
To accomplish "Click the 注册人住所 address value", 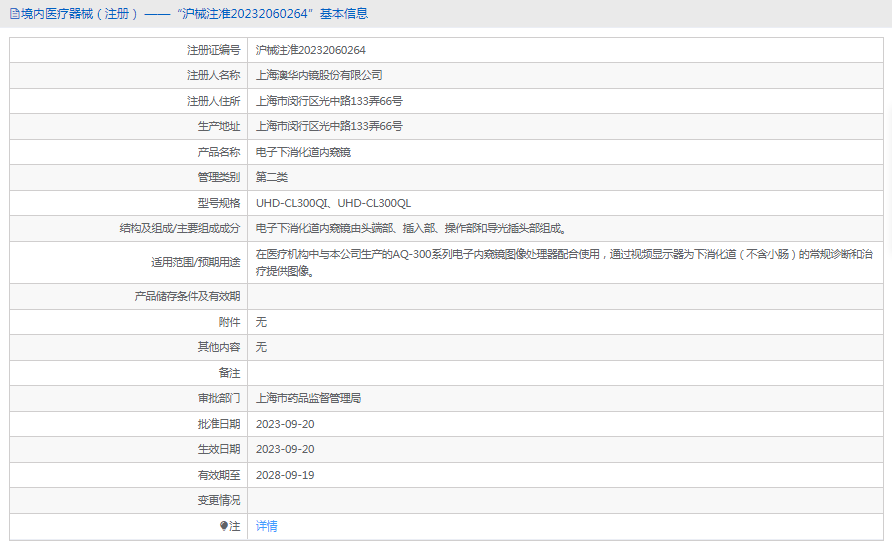I will click(329, 101).
